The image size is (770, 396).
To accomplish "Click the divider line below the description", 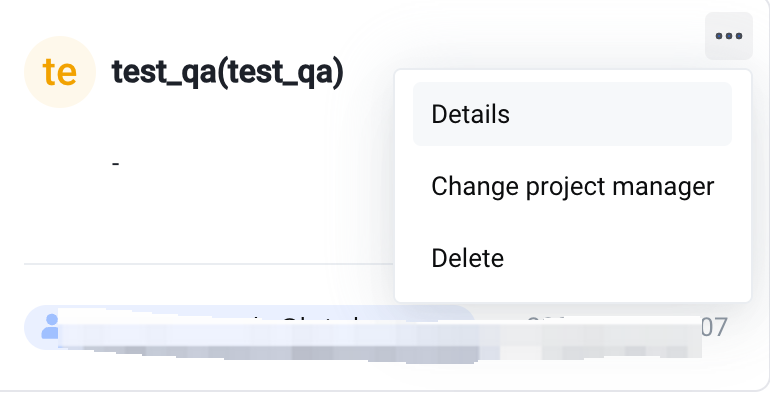I will 209,264.
